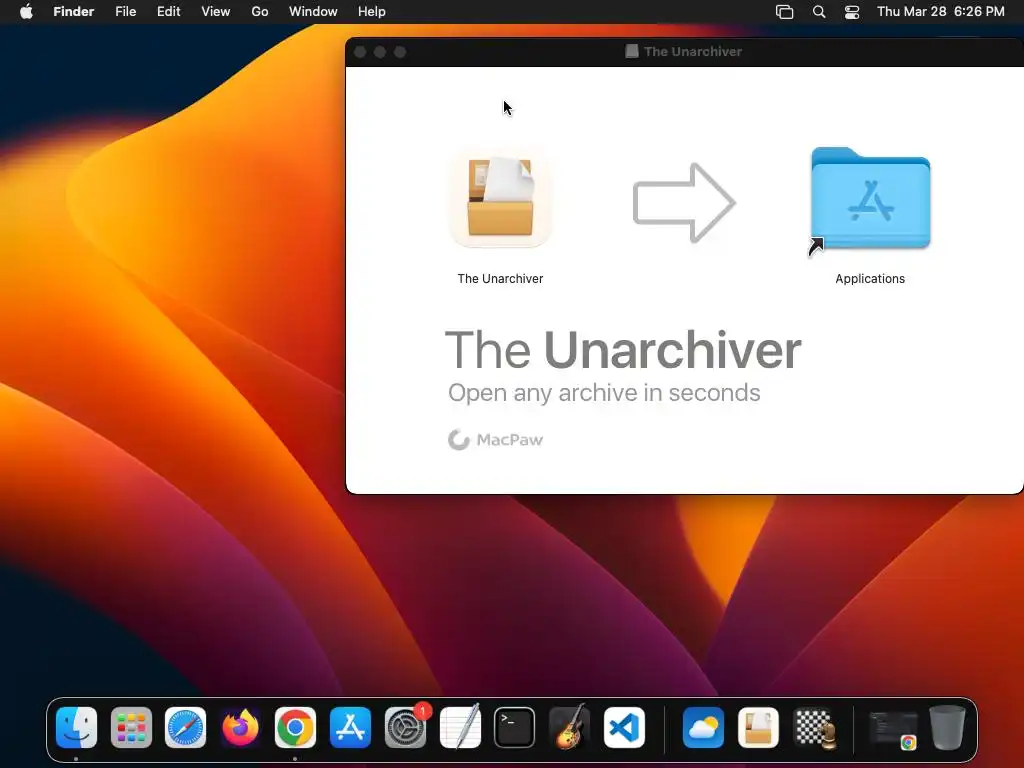Launch Safari from the Dock
This screenshot has width=1024, height=768.
pyautogui.click(x=185, y=728)
